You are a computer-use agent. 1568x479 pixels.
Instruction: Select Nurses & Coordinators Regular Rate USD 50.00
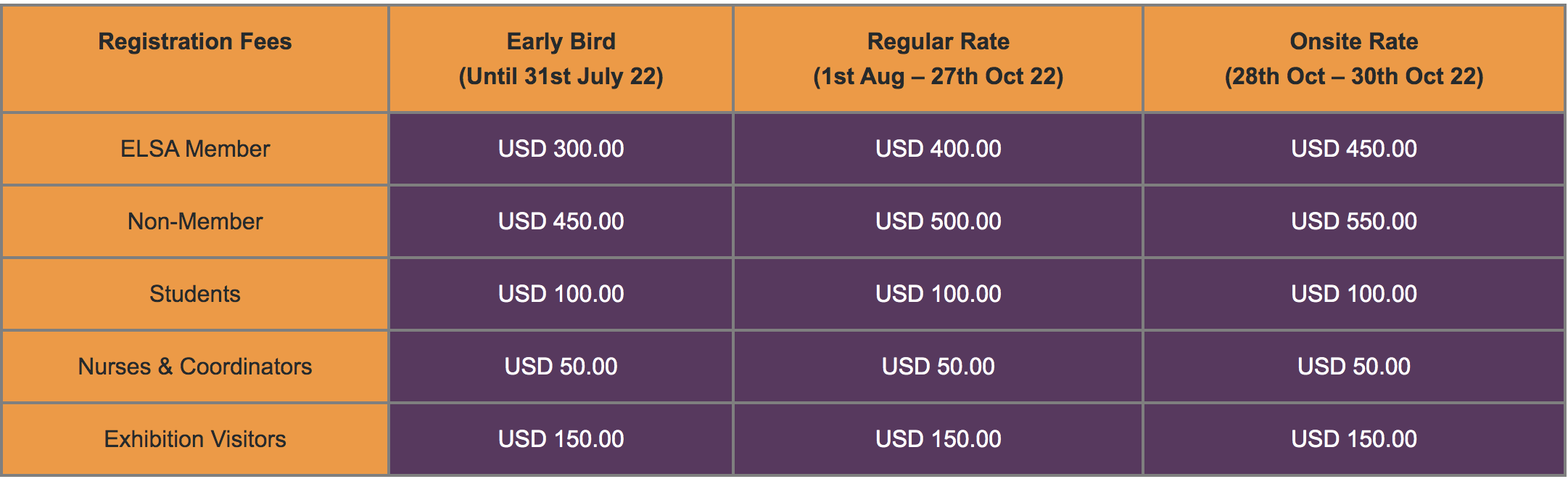[938, 367]
